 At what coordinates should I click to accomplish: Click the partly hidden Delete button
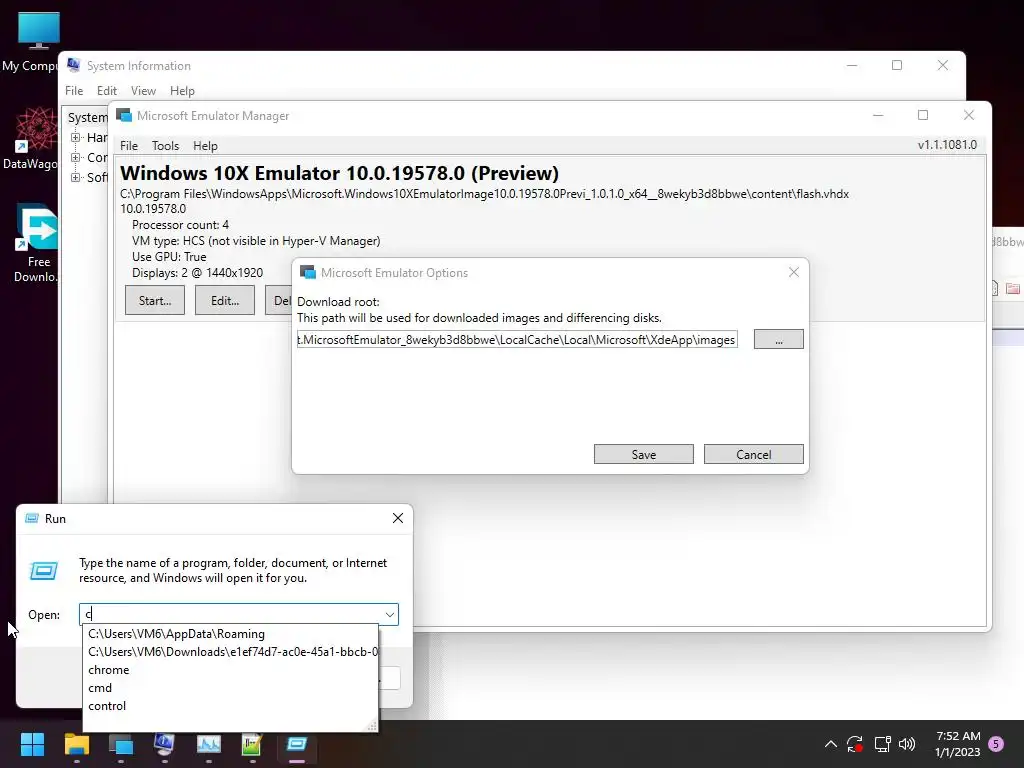(279, 300)
